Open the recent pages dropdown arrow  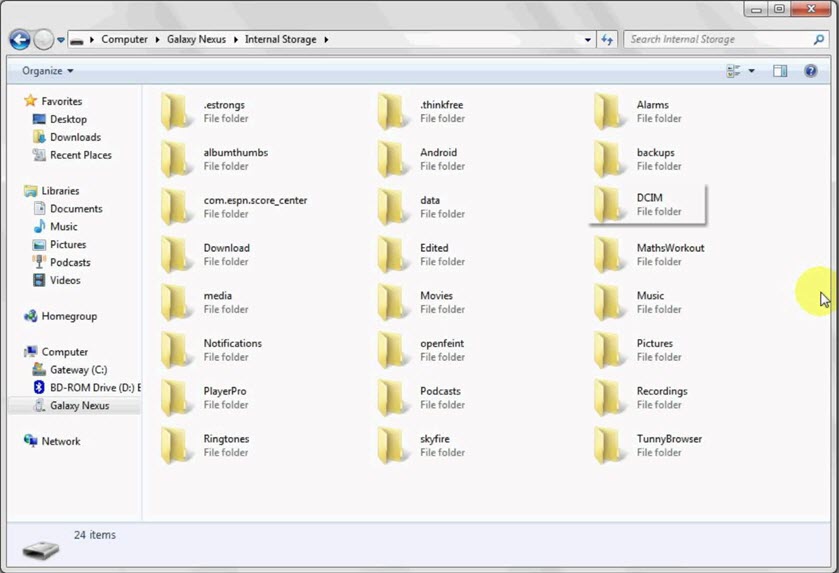(x=61, y=40)
